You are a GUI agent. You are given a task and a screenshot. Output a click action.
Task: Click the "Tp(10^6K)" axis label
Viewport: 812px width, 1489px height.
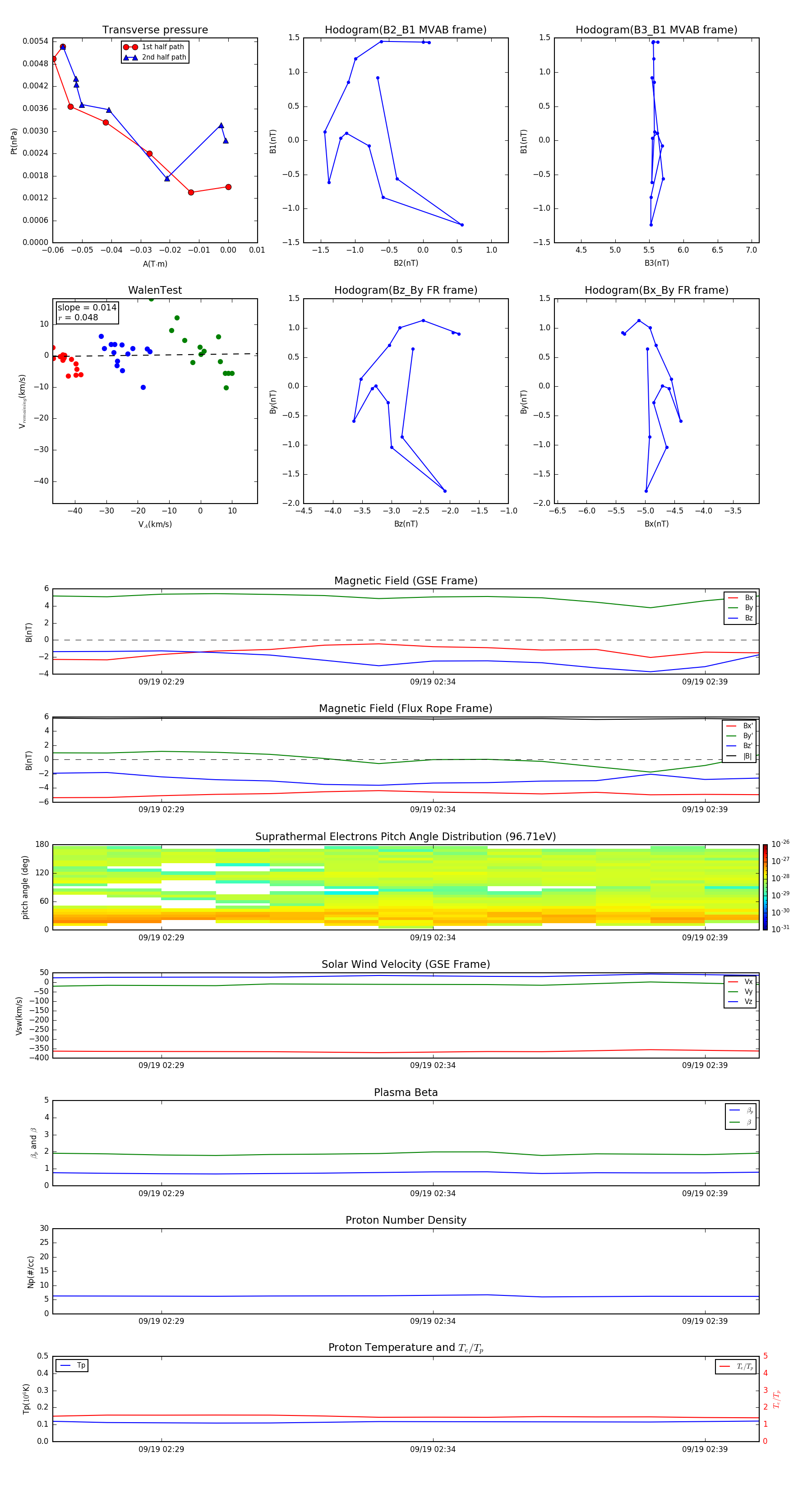tap(26, 1399)
